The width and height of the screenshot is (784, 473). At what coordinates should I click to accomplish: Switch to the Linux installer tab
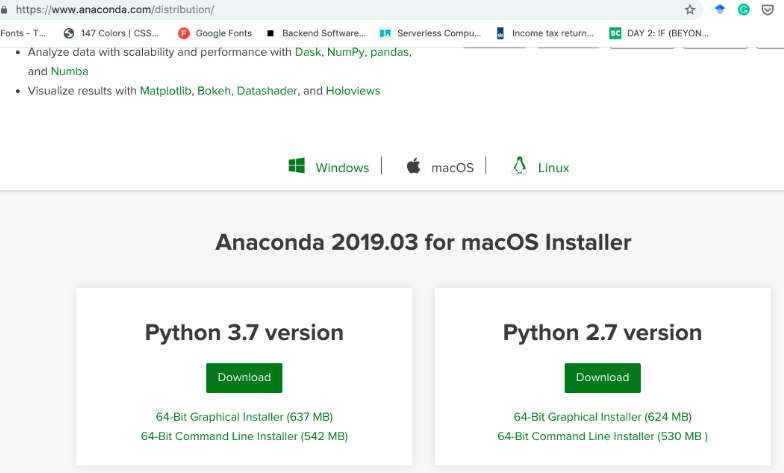(540, 166)
